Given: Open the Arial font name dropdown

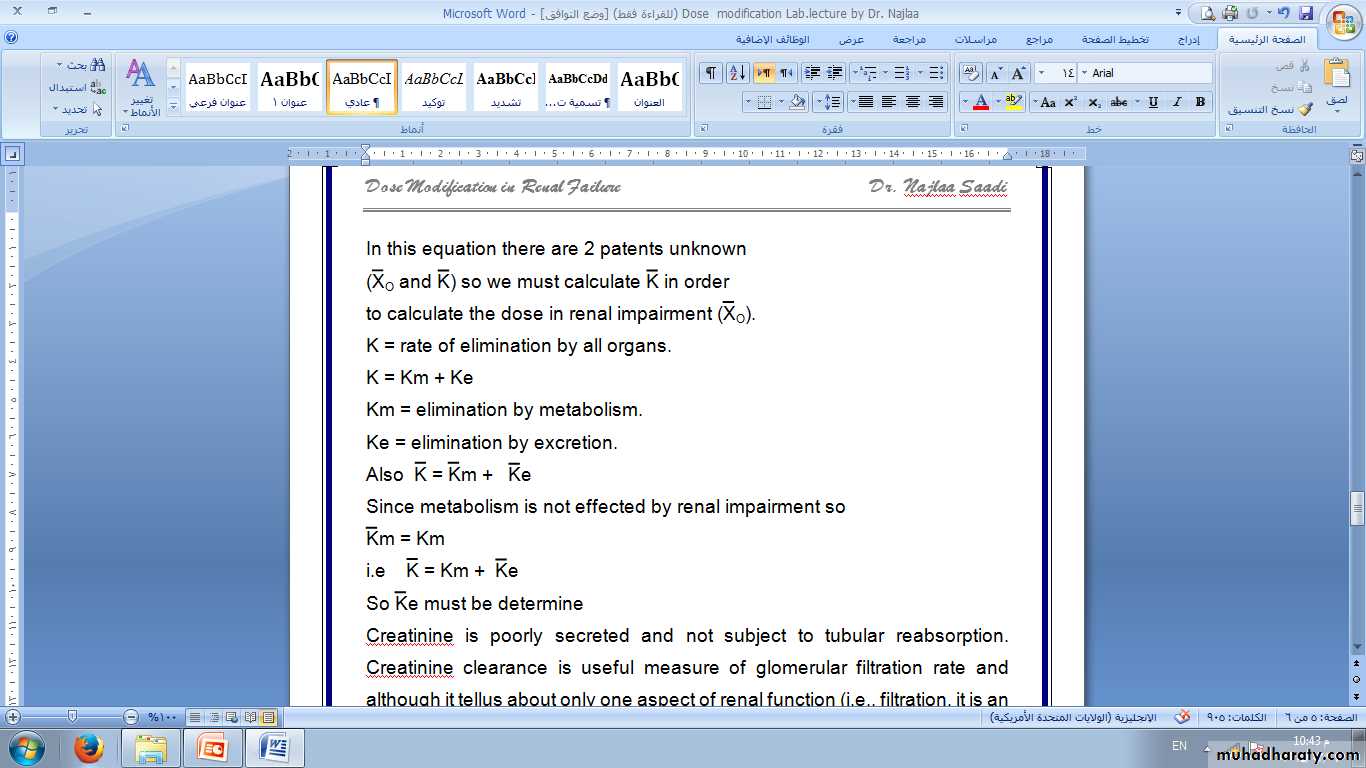Looking at the screenshot, I should [x=1084, y=73].
